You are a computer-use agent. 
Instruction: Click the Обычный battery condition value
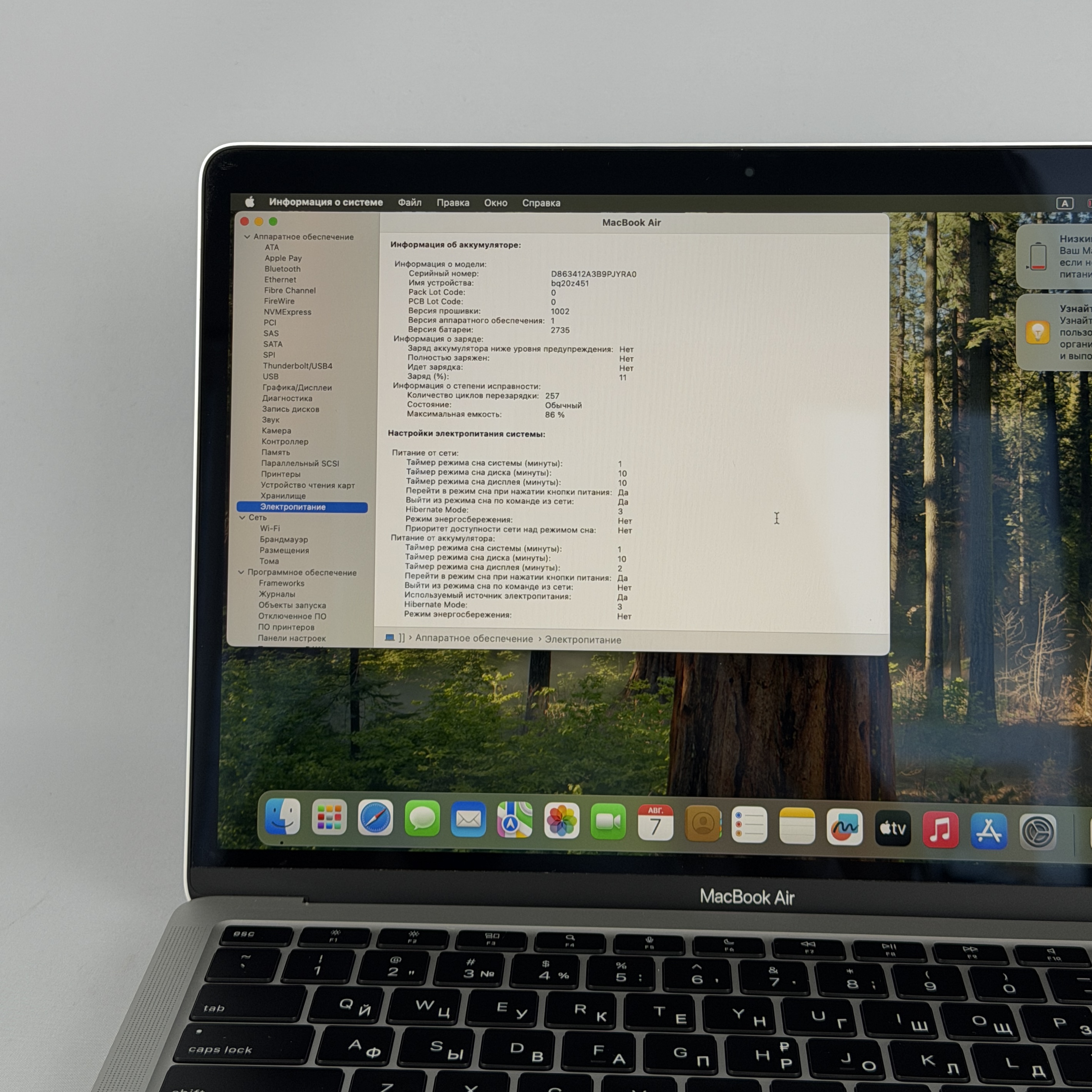point(564,405)
